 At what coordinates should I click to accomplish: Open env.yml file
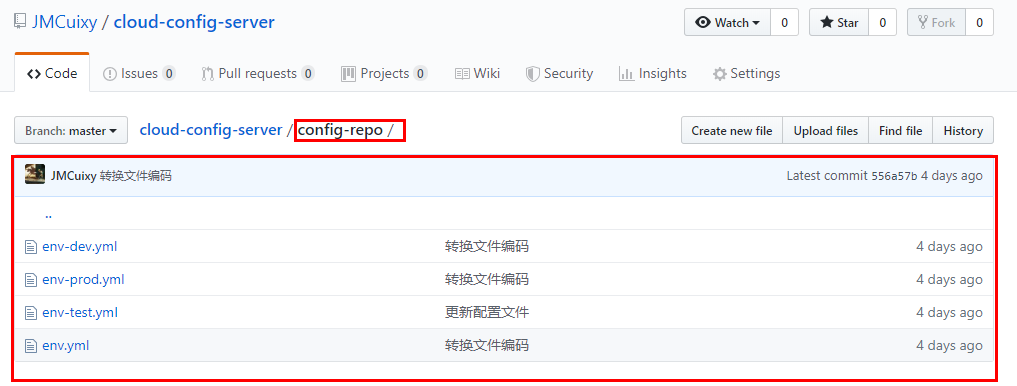66,346
